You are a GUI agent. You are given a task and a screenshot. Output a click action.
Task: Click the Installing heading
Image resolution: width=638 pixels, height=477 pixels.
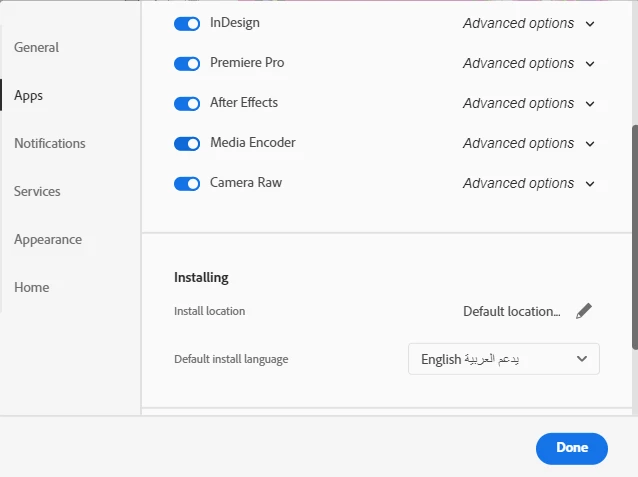[201, 278]
